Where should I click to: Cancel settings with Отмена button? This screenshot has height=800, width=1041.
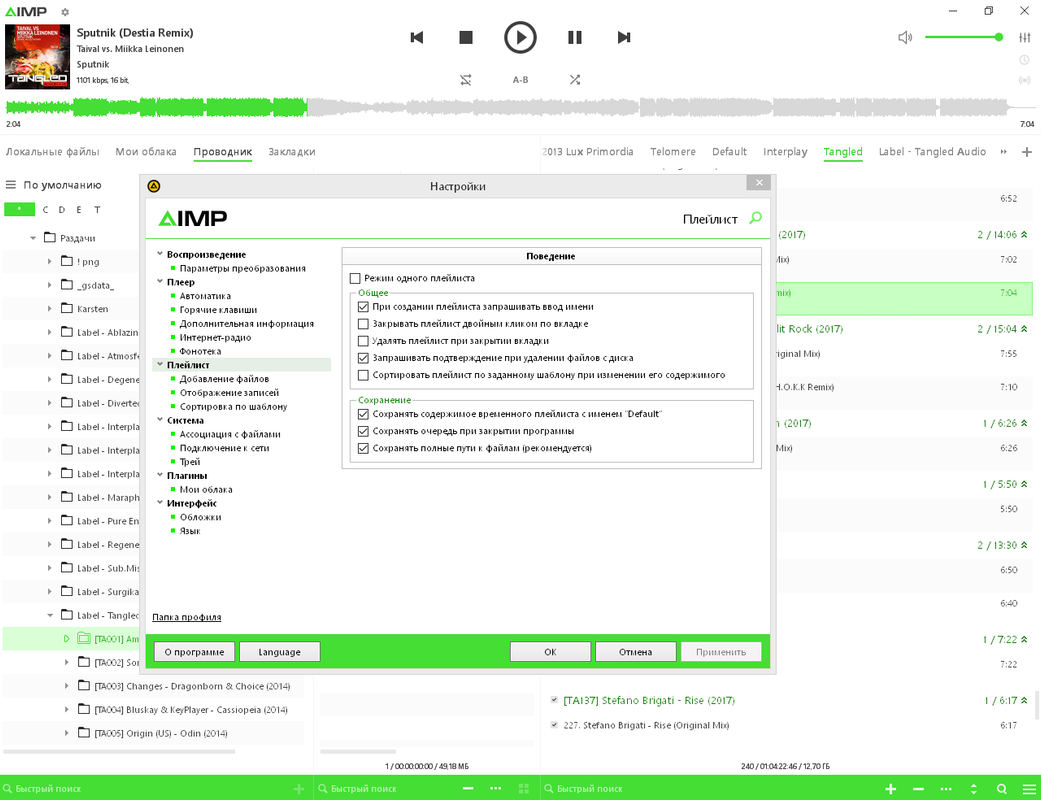[635, 652]
